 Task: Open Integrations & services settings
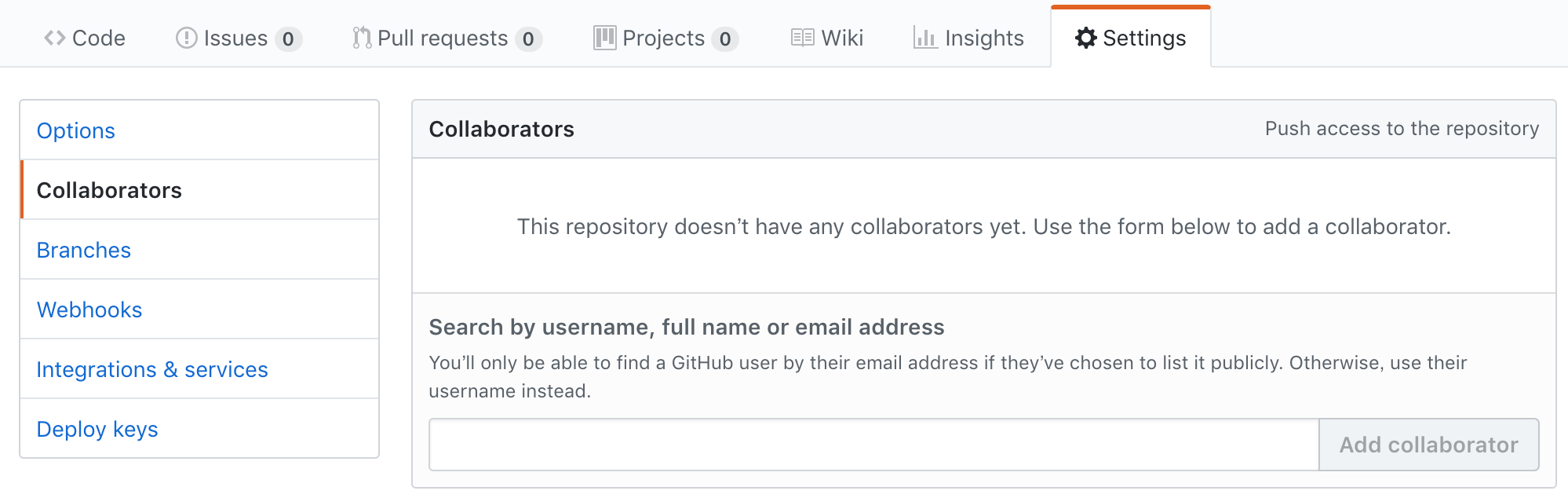tap(152, 369)
